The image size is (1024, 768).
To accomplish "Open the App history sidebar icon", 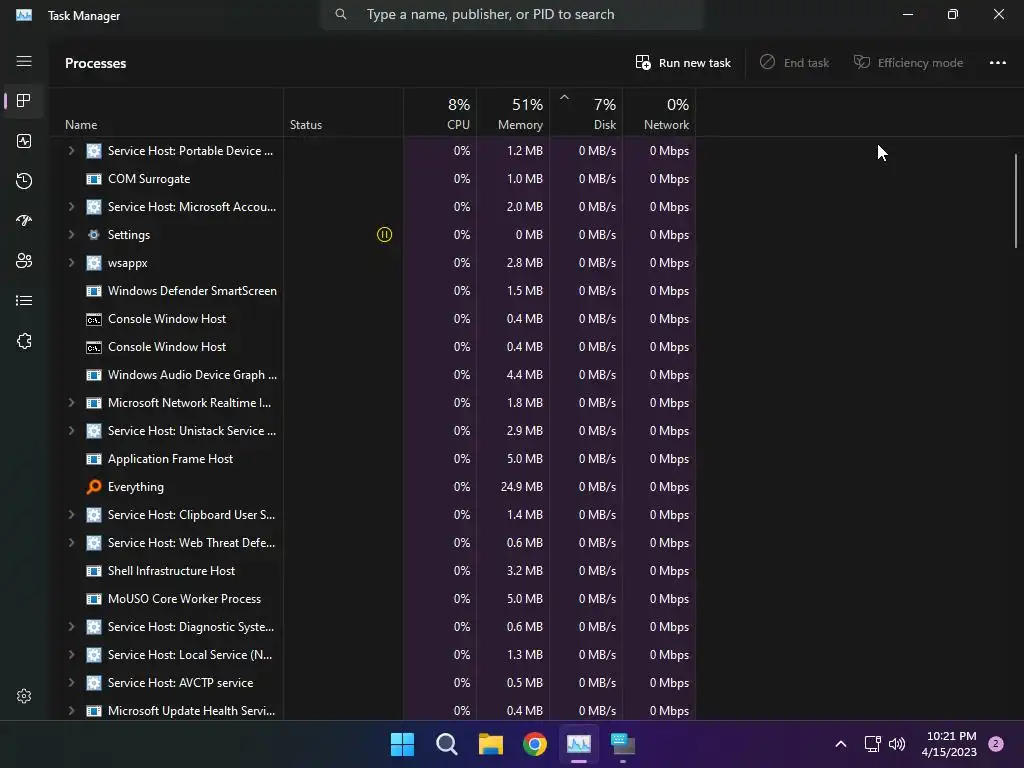I will (x=24, y=181).
